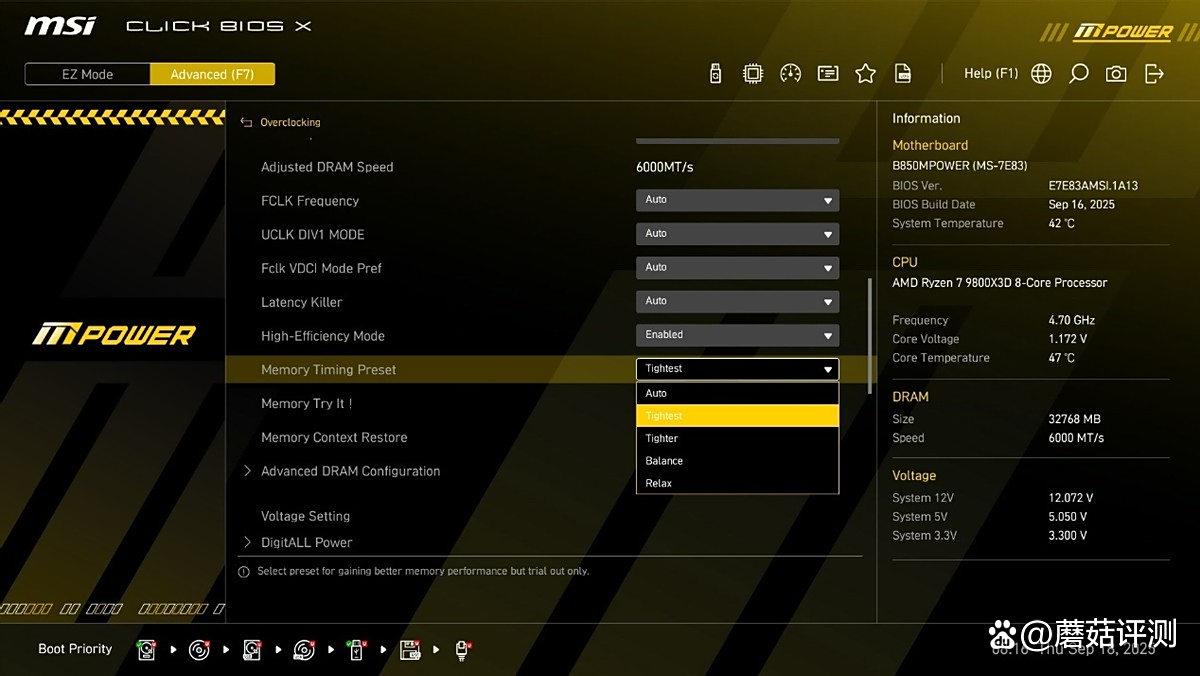
Task: Open Help (F1)
Action: coord(991,73)
